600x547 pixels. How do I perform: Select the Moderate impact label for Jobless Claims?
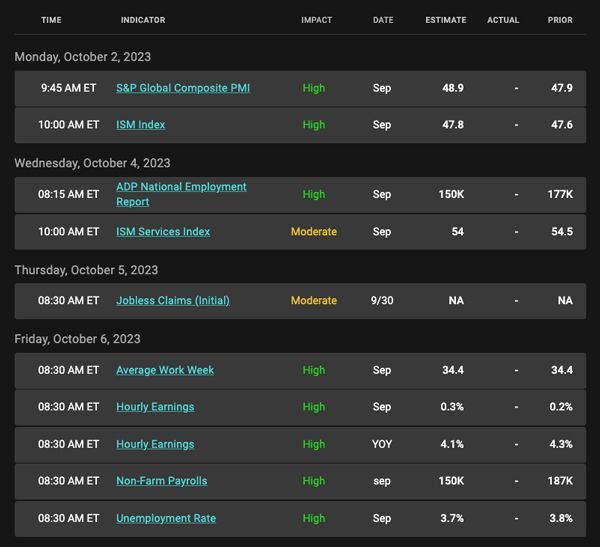click(x=314, y=300)
